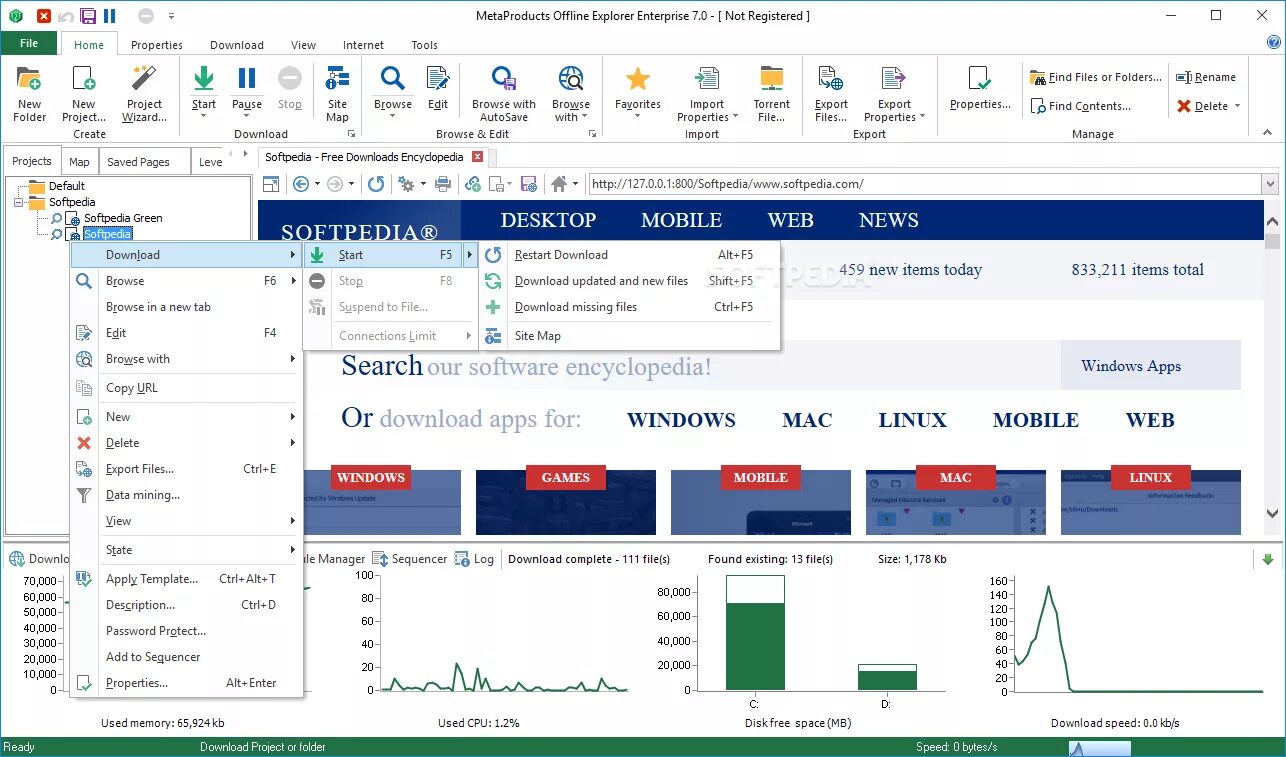Click Rename in Manage group

coord(1206,77)
